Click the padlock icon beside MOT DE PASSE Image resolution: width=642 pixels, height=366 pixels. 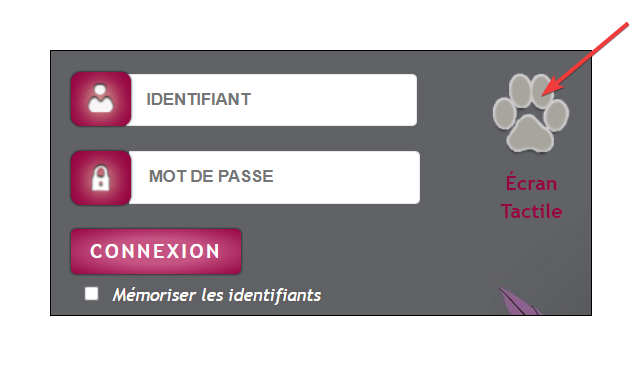point(101,178)
